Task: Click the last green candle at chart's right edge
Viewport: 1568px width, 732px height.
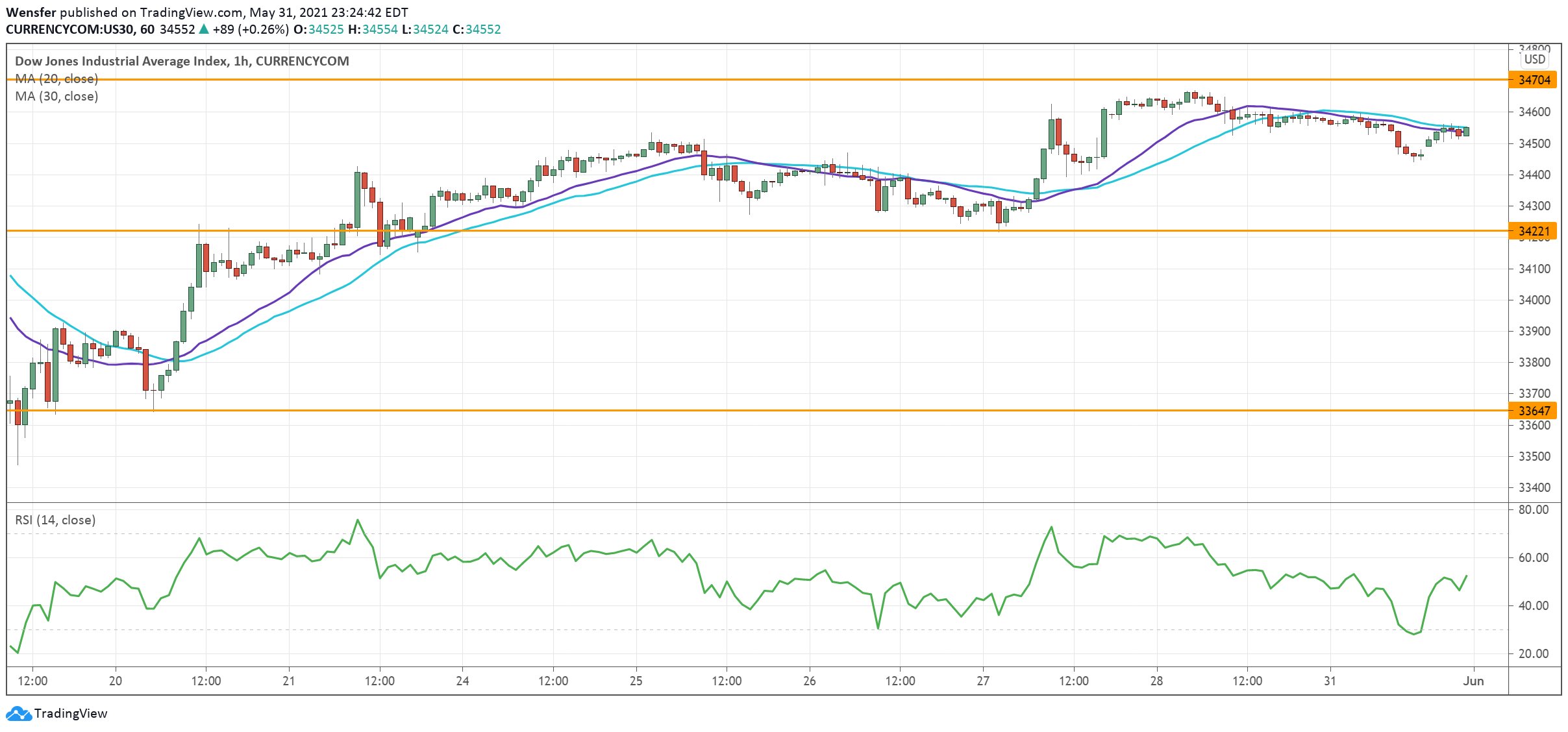Action: coord(1466,132)
